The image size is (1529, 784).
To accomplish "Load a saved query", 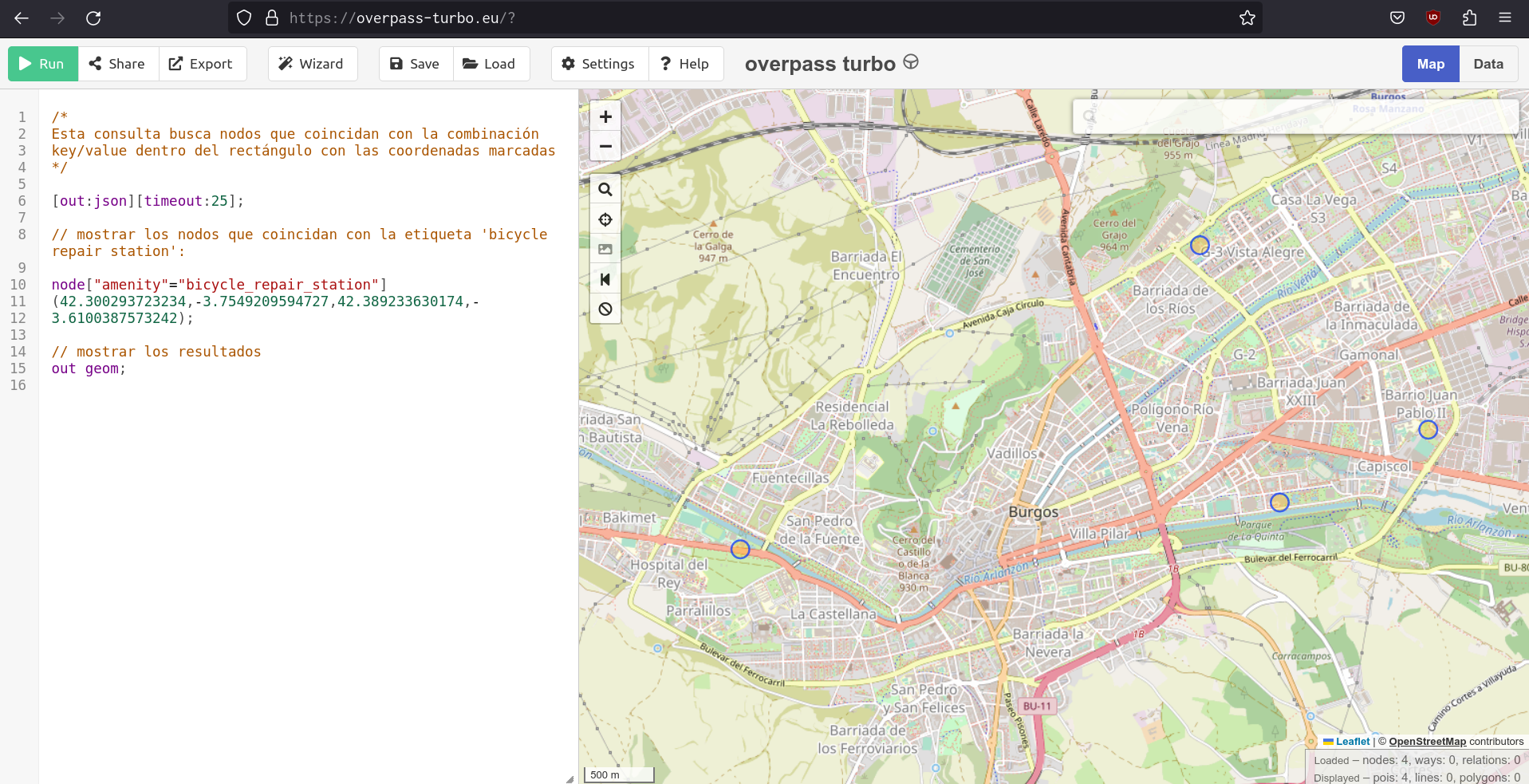I will [491, 64].
